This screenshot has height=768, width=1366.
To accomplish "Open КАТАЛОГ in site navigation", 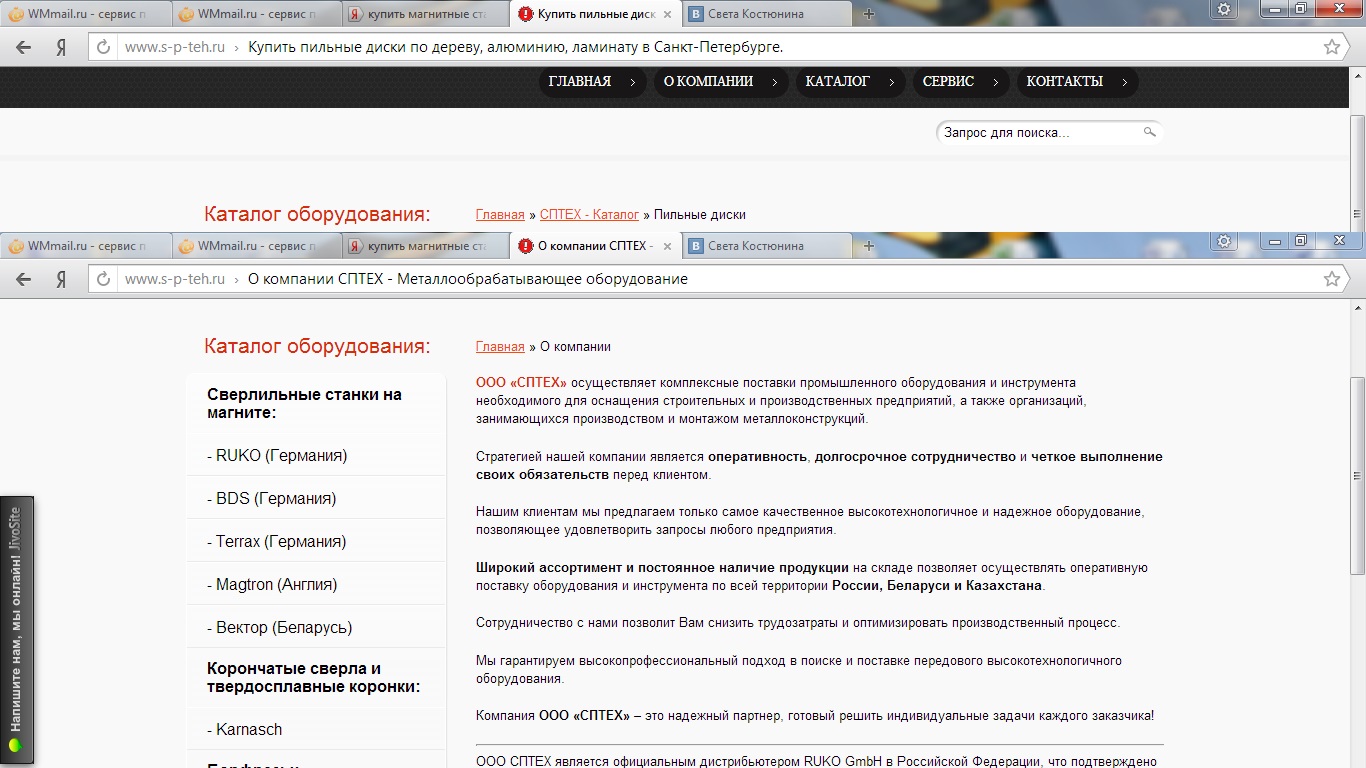I will coord(850,82).
